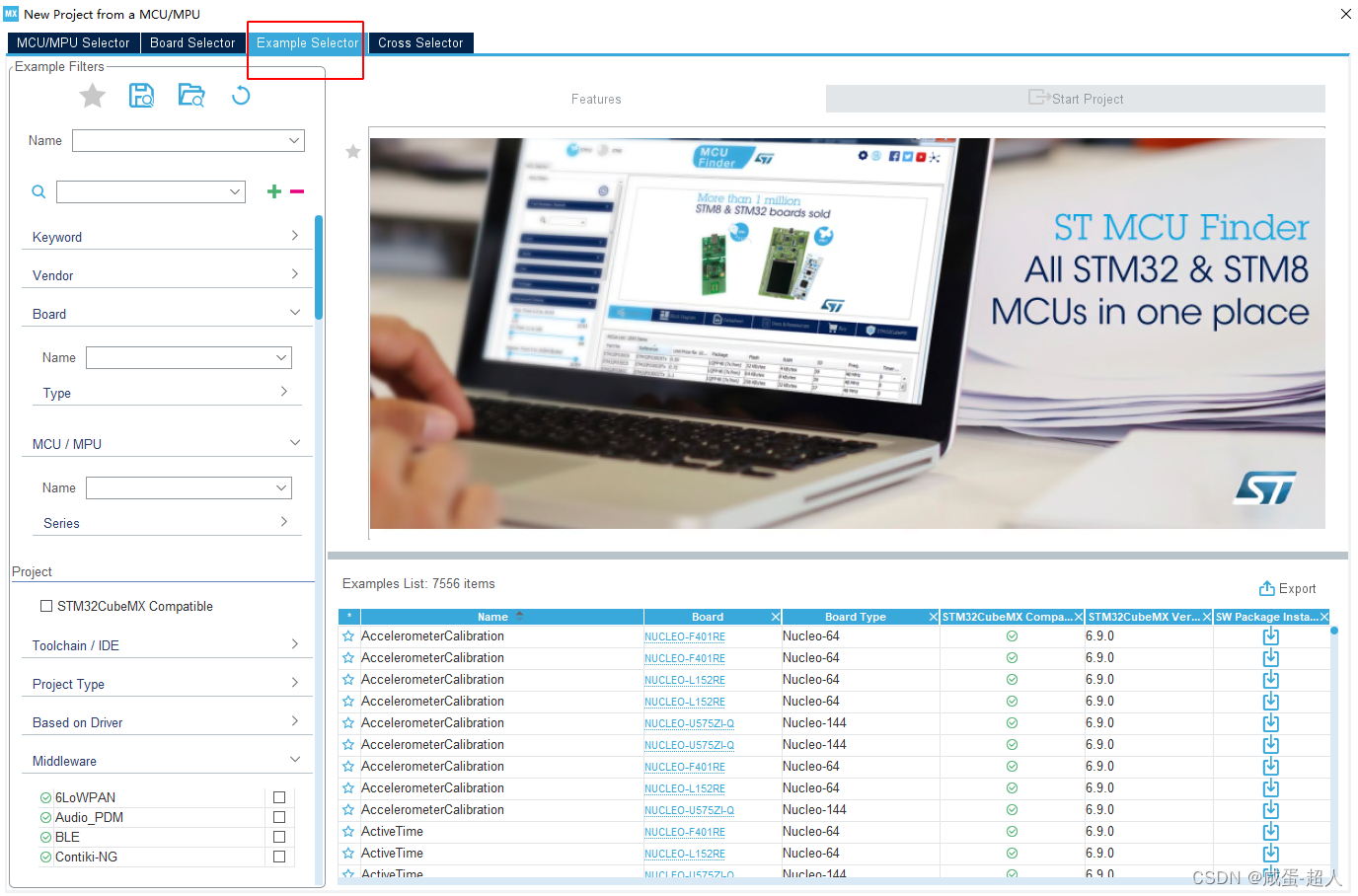The width and height of the screenshot is (1358, 896).
Task: Sort the table by the Name column header
Action: (x=501, y=617)
